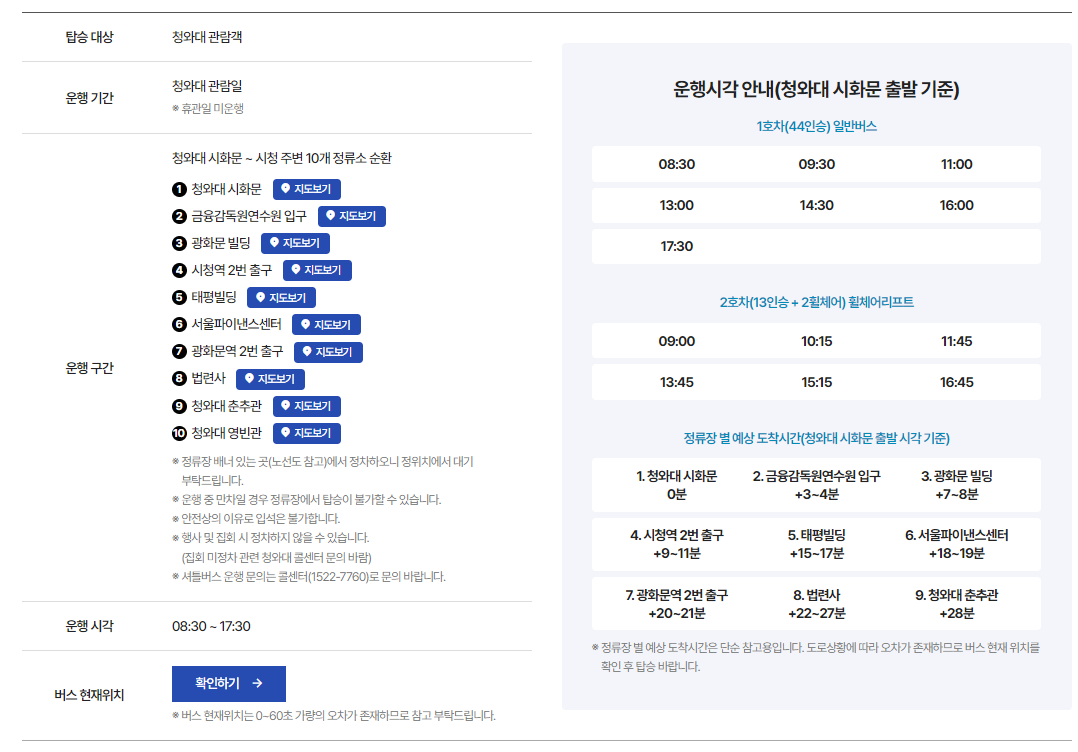
Task: Click number 3 badge for 광화문 빌딩
Action: point(179,243)
